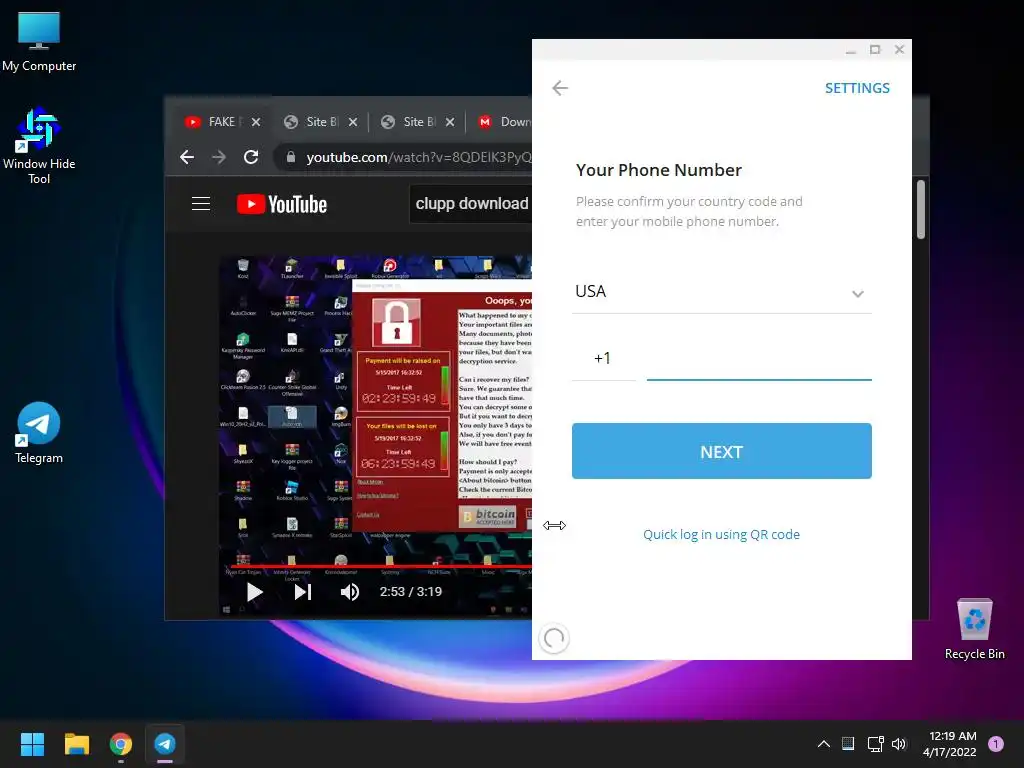The image size is (1024, 768).
Task: Go back using the Telegram back arrow
Action: (560, 88)
